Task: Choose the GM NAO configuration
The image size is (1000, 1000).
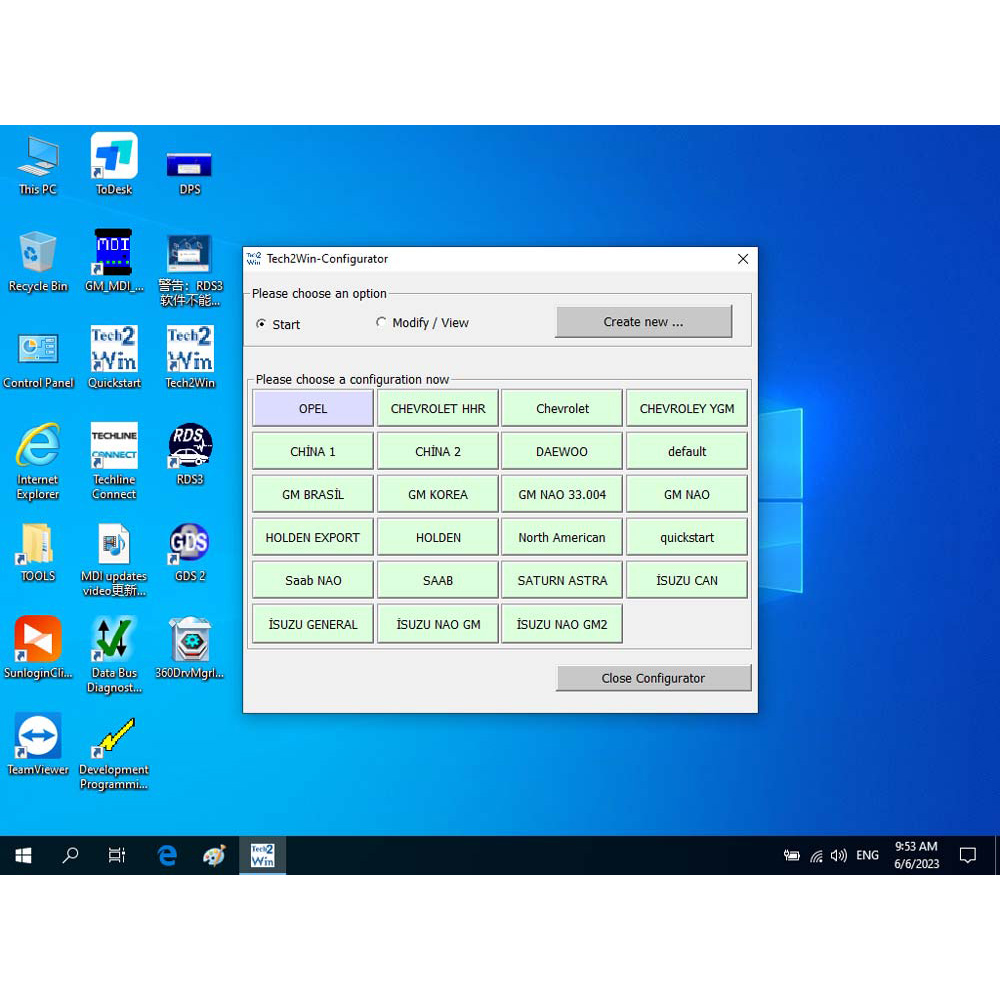Action: tap(687, 494)
